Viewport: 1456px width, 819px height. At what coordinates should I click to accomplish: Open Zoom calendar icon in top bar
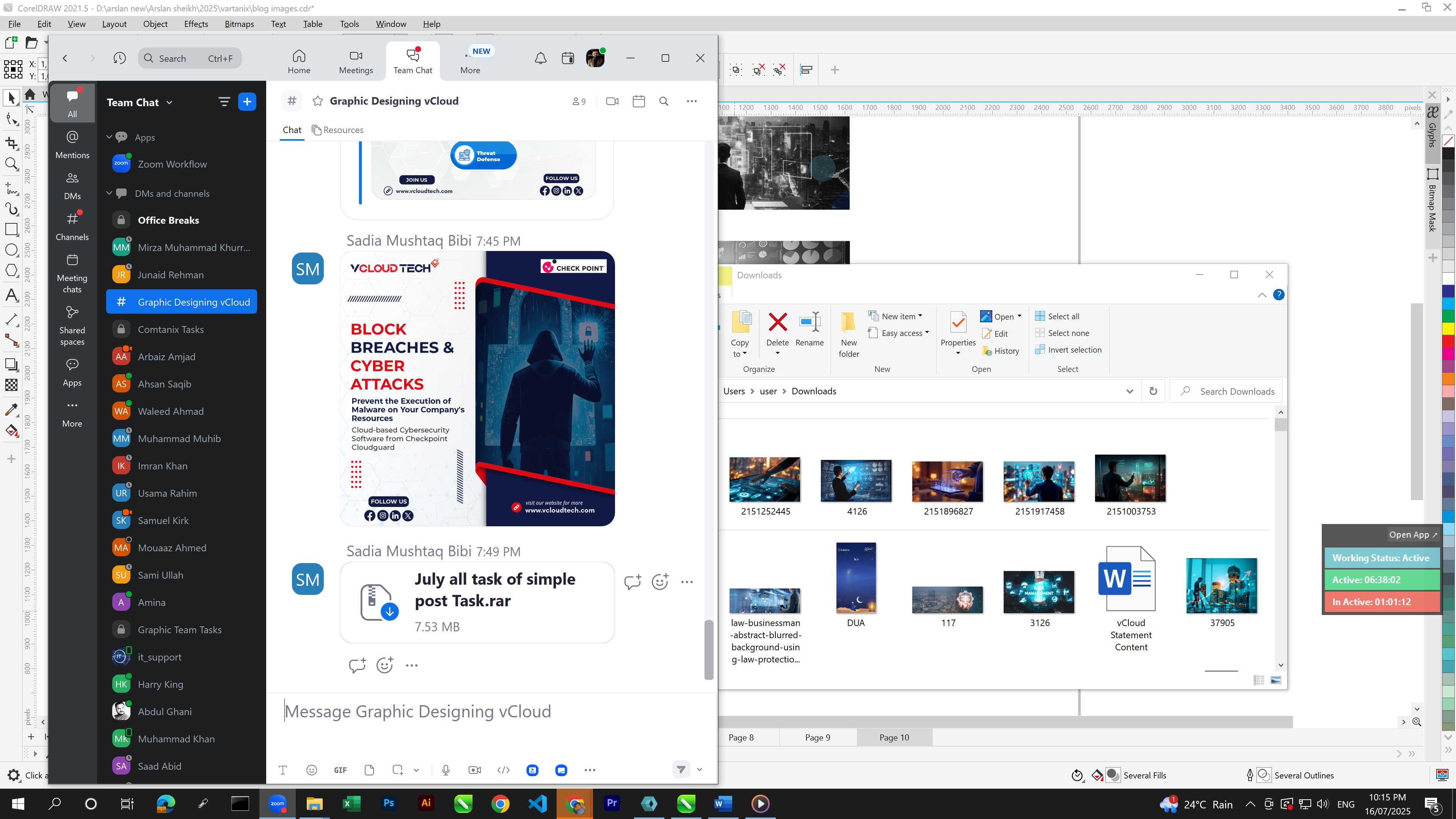568,58
